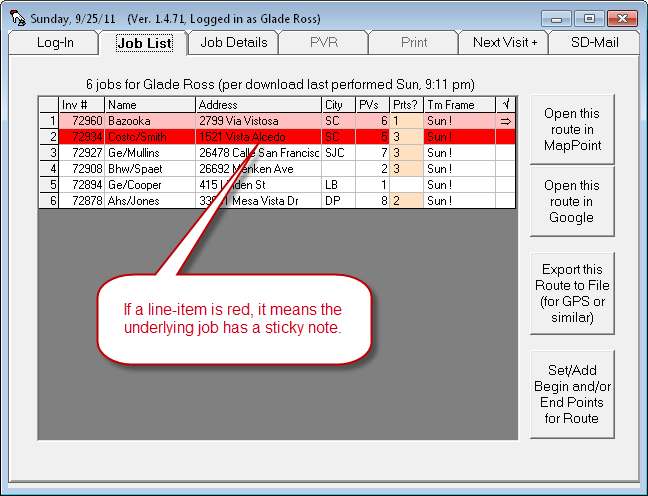This screenshot has width=648, height=496.
Task: Click invoice number 72927
Action: tap(81, 152)
